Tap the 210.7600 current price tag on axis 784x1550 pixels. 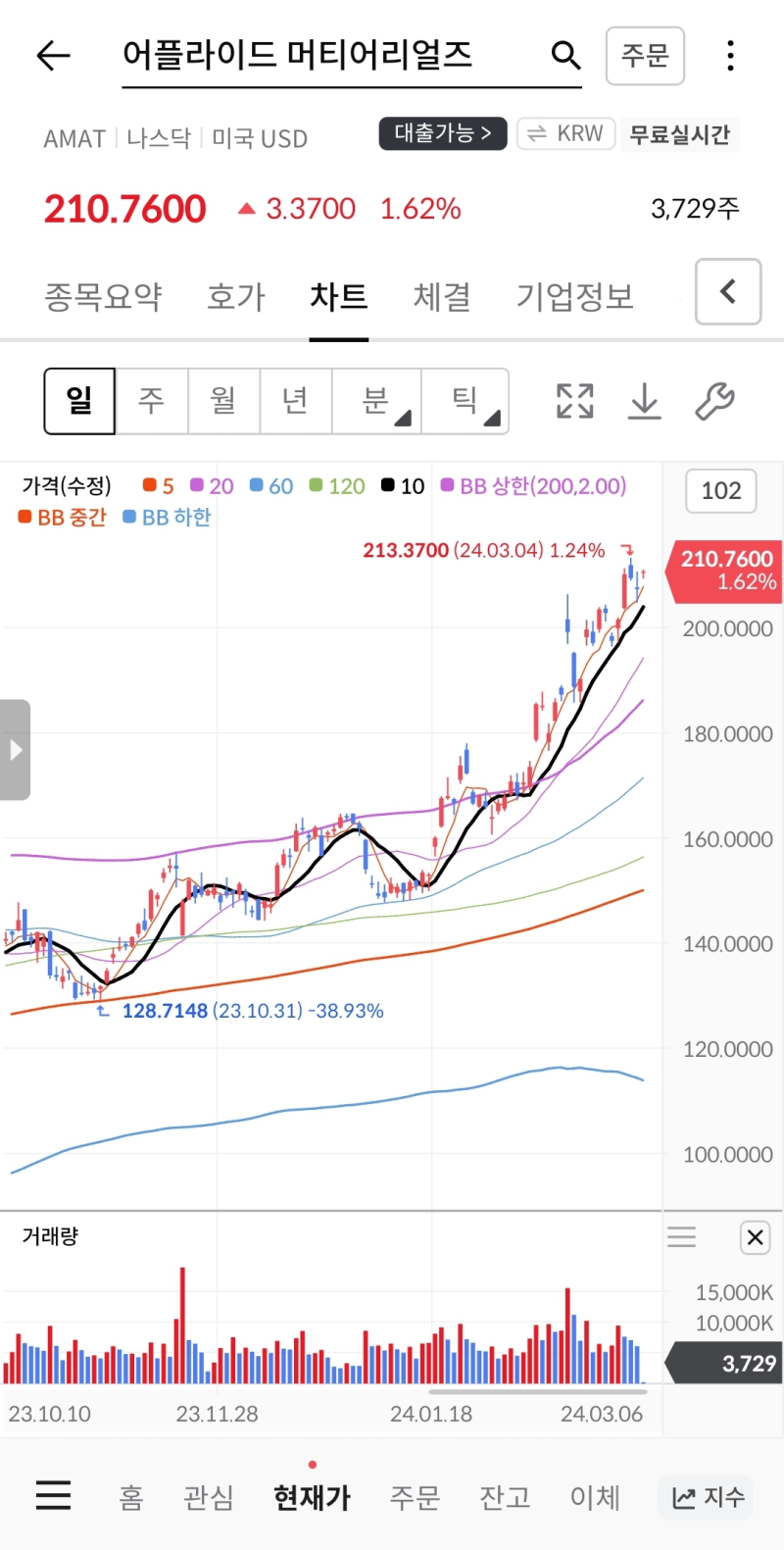click(725, 570)
